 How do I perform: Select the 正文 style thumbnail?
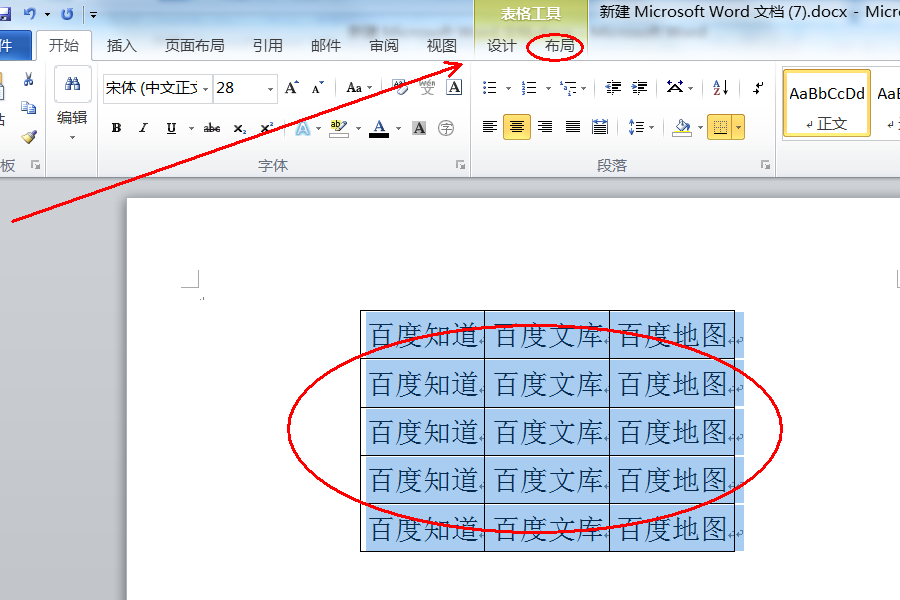point(827,103)
